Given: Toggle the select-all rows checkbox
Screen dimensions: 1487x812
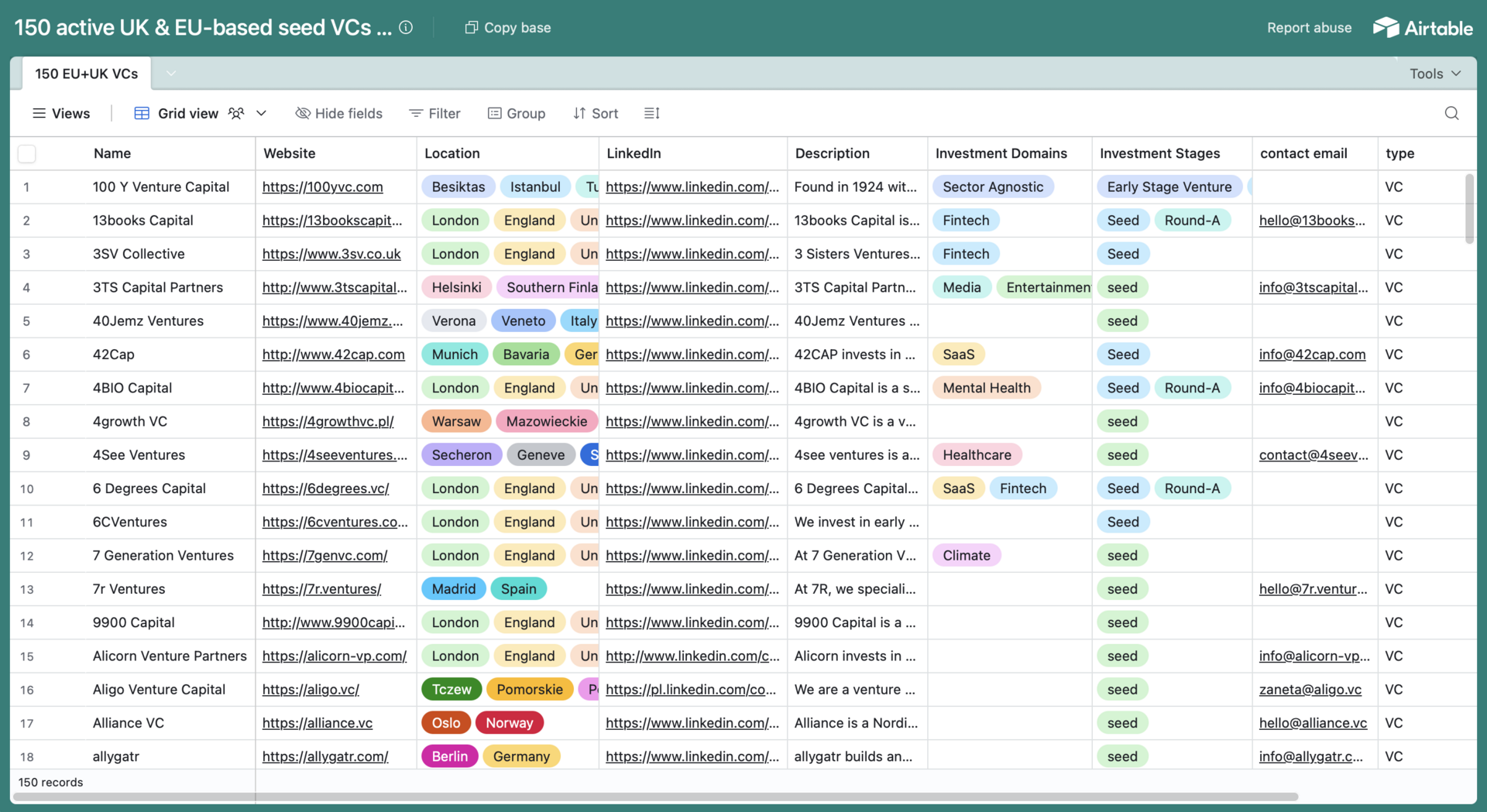Looking at the screenshot, I should coord(27,154).
